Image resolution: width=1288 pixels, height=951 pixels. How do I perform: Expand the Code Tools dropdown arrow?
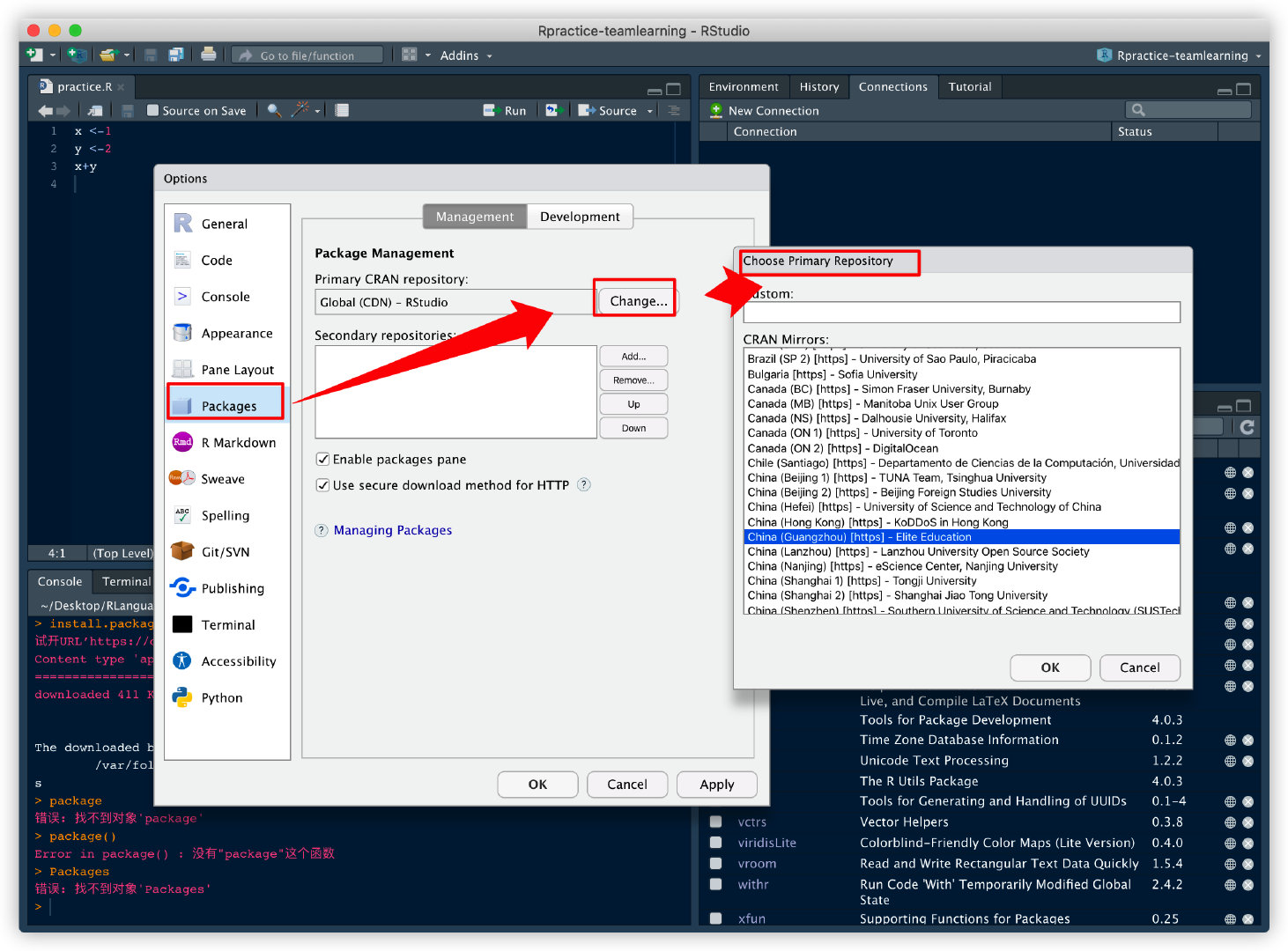(317, 111)
